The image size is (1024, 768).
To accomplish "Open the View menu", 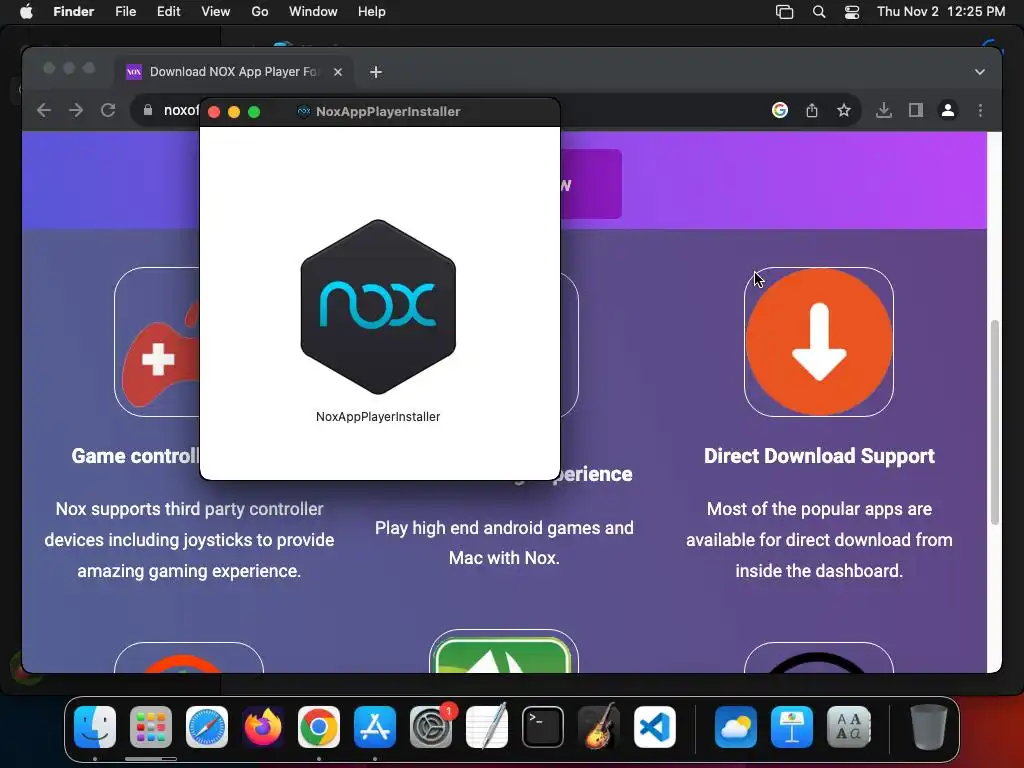I will (216, 12).
